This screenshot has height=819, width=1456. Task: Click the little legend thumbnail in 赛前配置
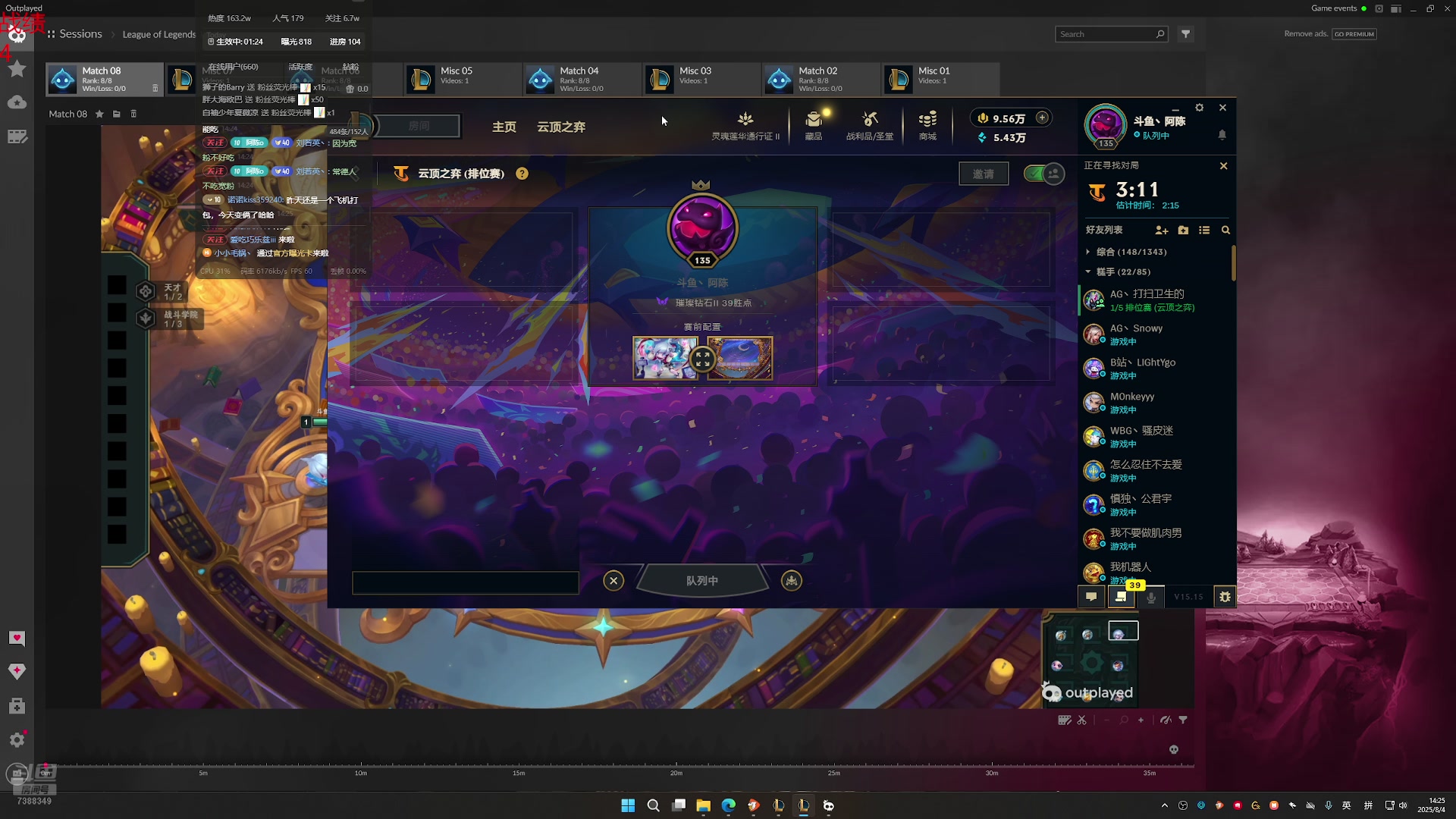point(664,358)
